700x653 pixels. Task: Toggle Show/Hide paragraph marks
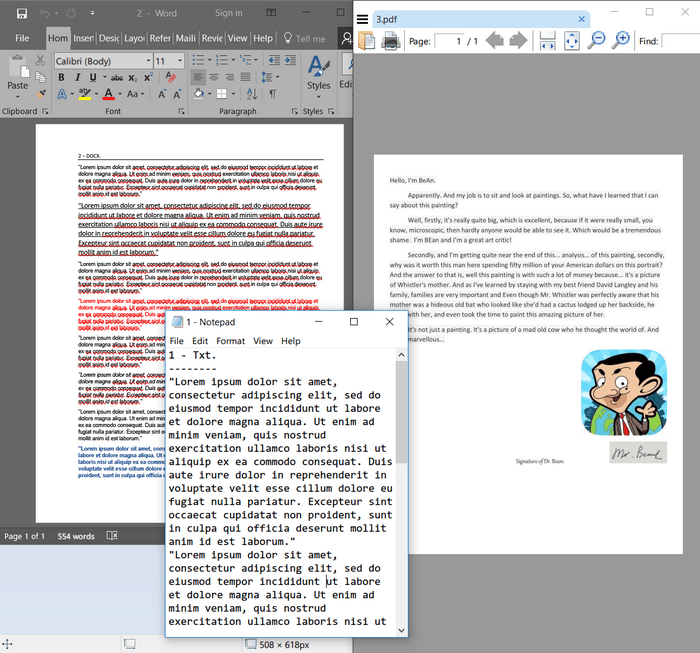tap(272, 94)
